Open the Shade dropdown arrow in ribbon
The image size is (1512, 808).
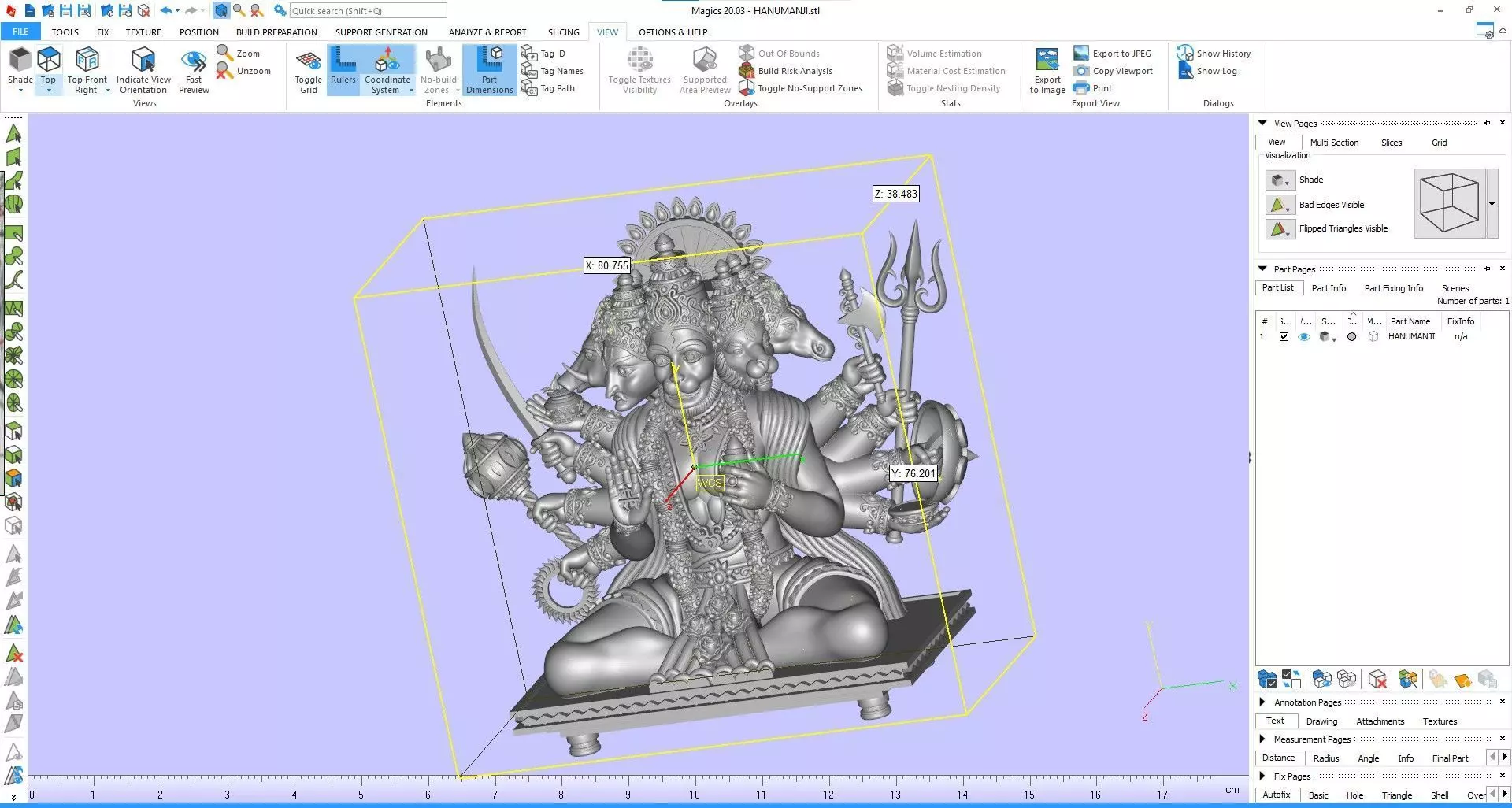pyautogui.click(x=20, y=91)
